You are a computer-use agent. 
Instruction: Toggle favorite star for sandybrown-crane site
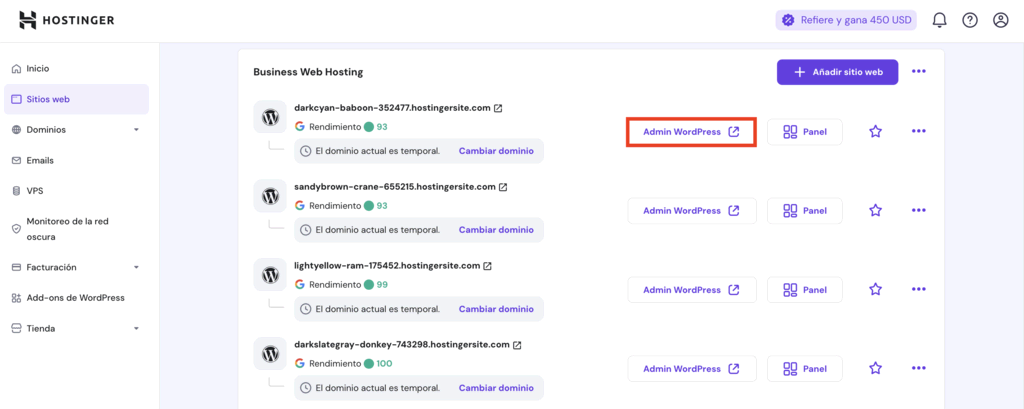click(x=875, y=210)
